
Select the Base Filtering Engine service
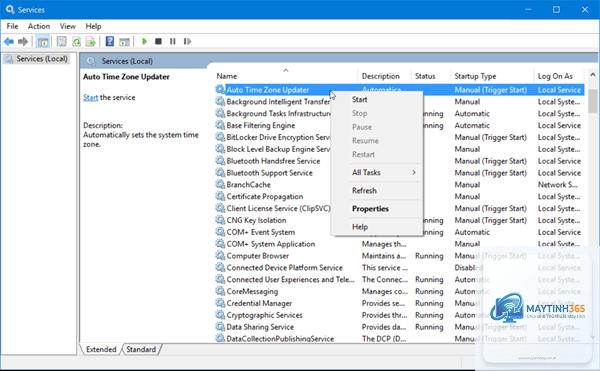tap(260, 125)
